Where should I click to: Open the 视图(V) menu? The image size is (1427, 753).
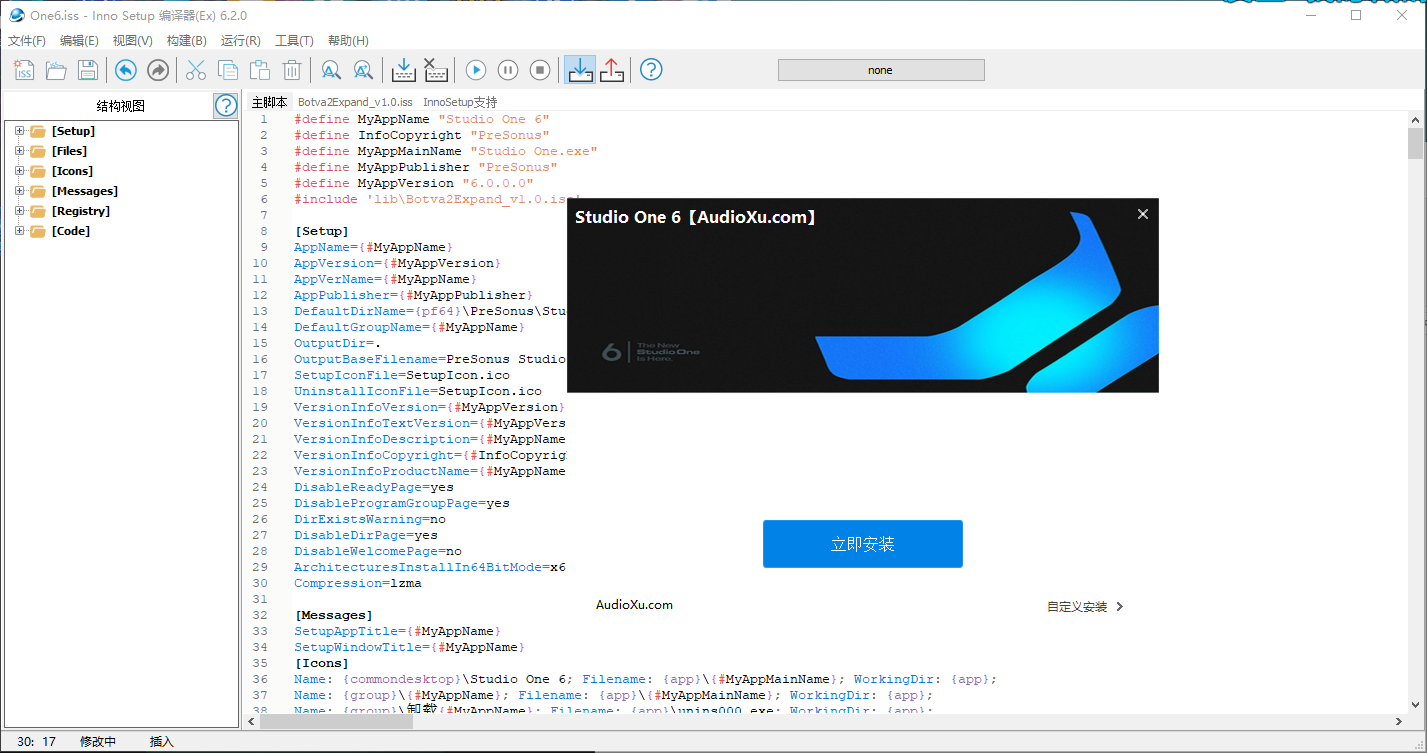tap(132, 41)
